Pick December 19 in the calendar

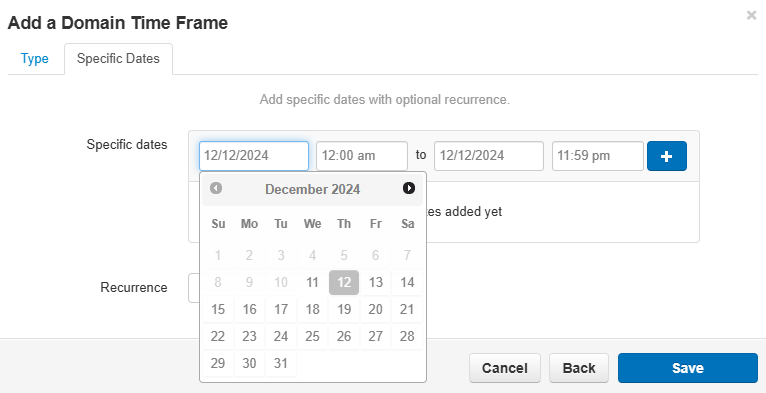click(344, 309)
